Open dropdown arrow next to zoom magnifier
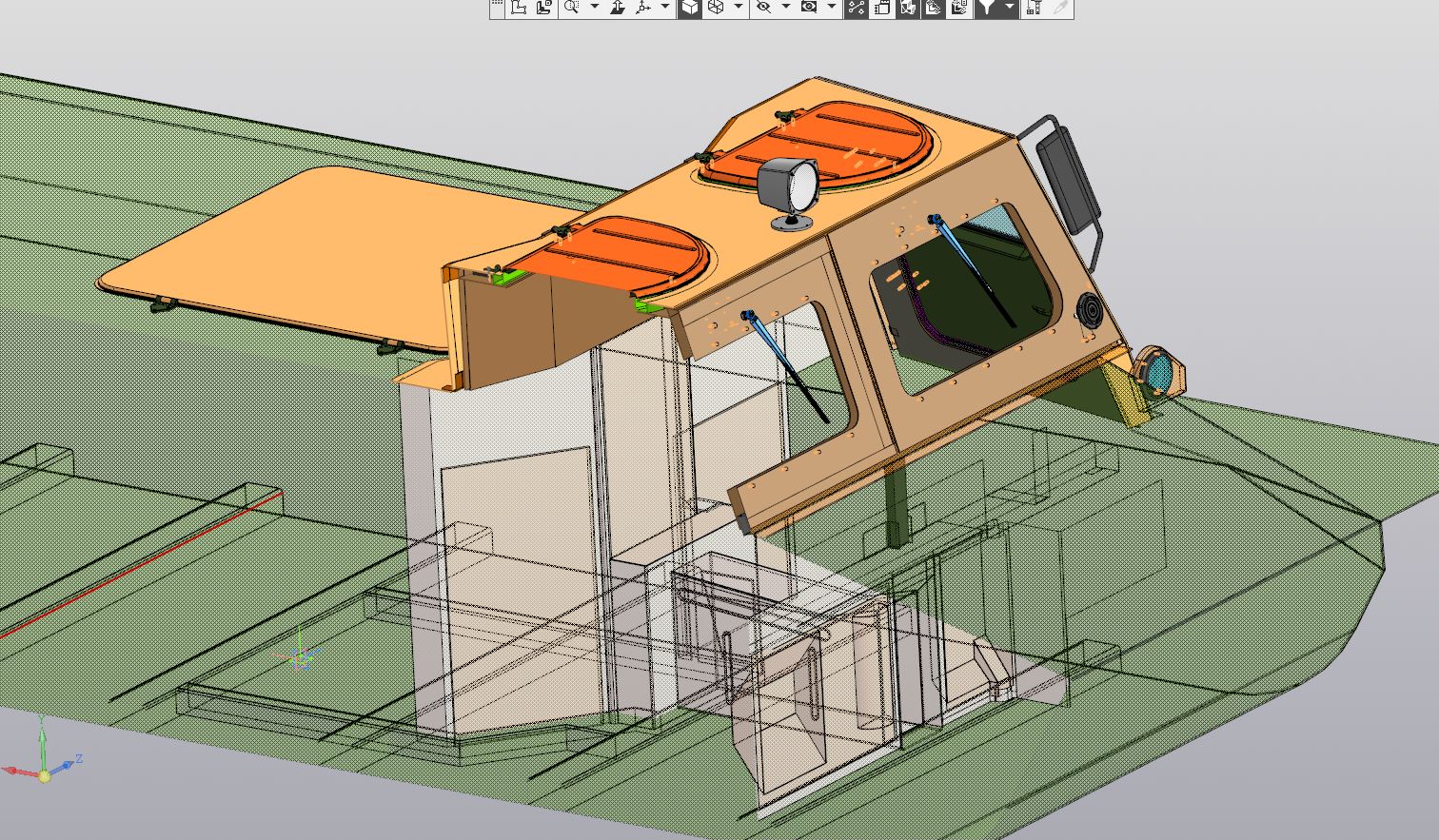 point(595,8)
